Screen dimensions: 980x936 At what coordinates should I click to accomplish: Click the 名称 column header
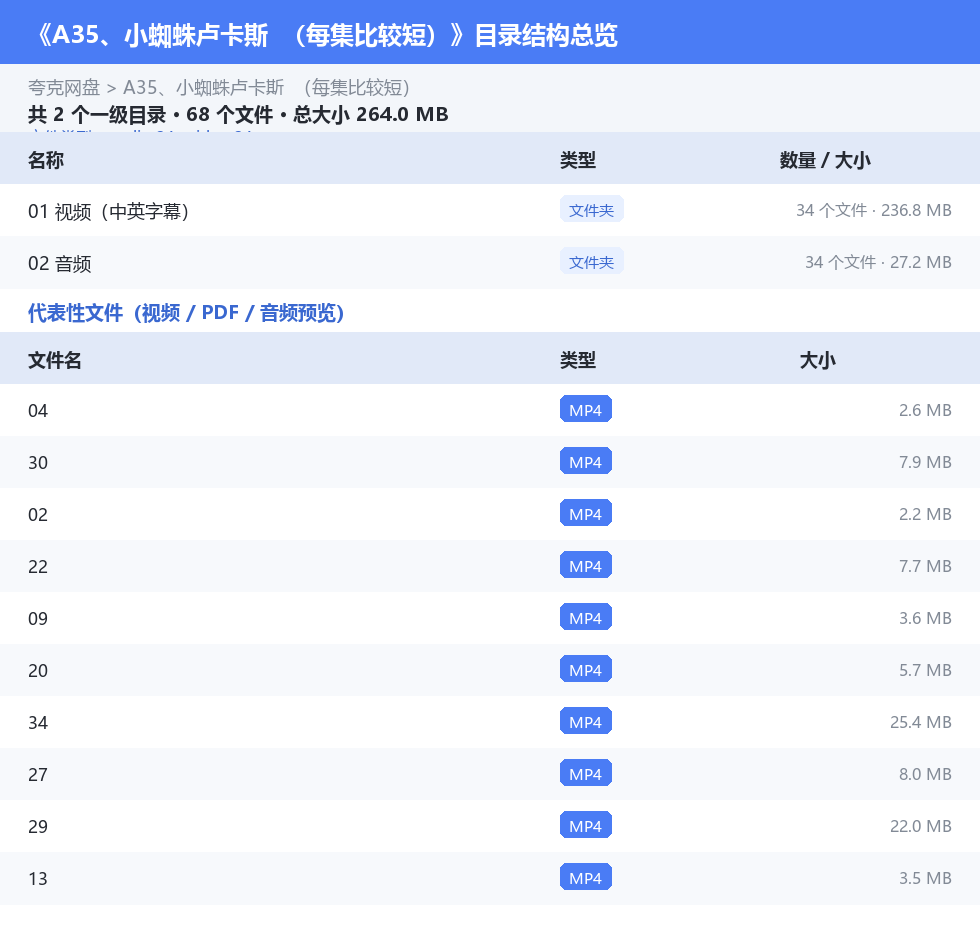pyautogui.click(x=46, y=160)
